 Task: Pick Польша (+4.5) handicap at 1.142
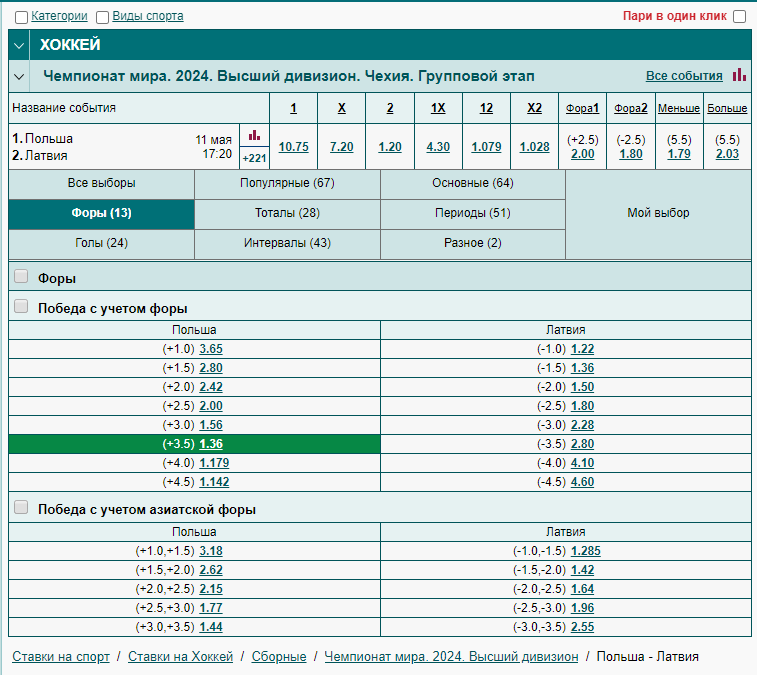click(x=214, y=482)
